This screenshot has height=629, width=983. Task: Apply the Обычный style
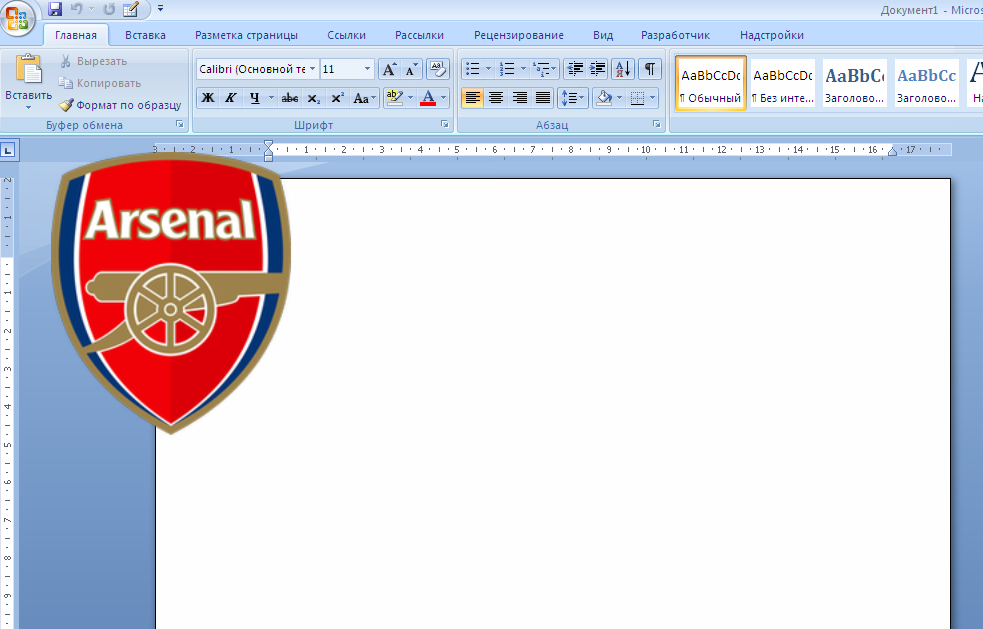click(x=711, y=83)
